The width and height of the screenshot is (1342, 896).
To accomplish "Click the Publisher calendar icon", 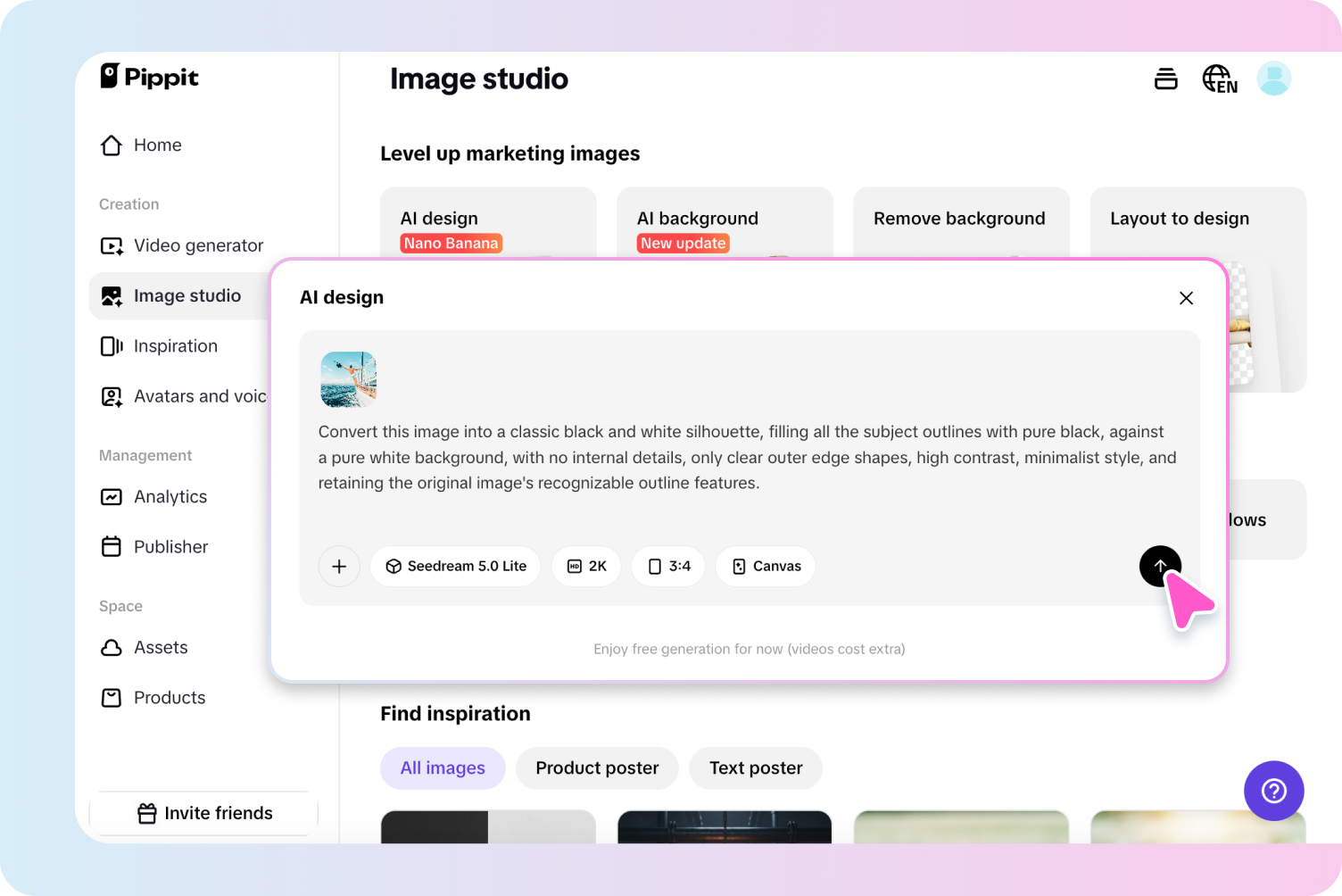I will (112, 547).
